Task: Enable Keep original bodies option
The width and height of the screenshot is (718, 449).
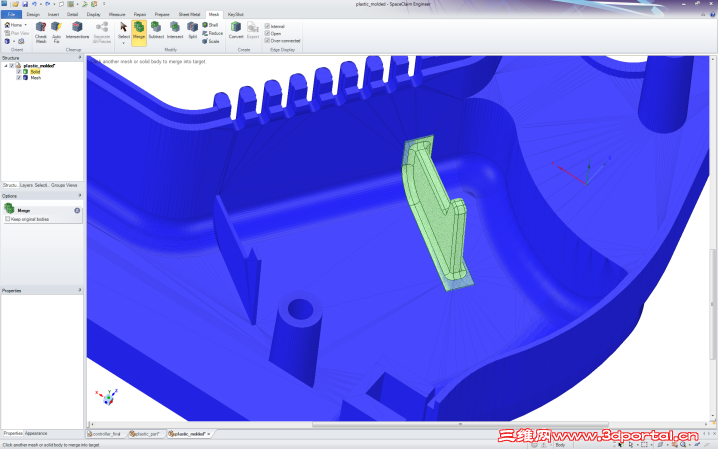Action: point(7,219)
